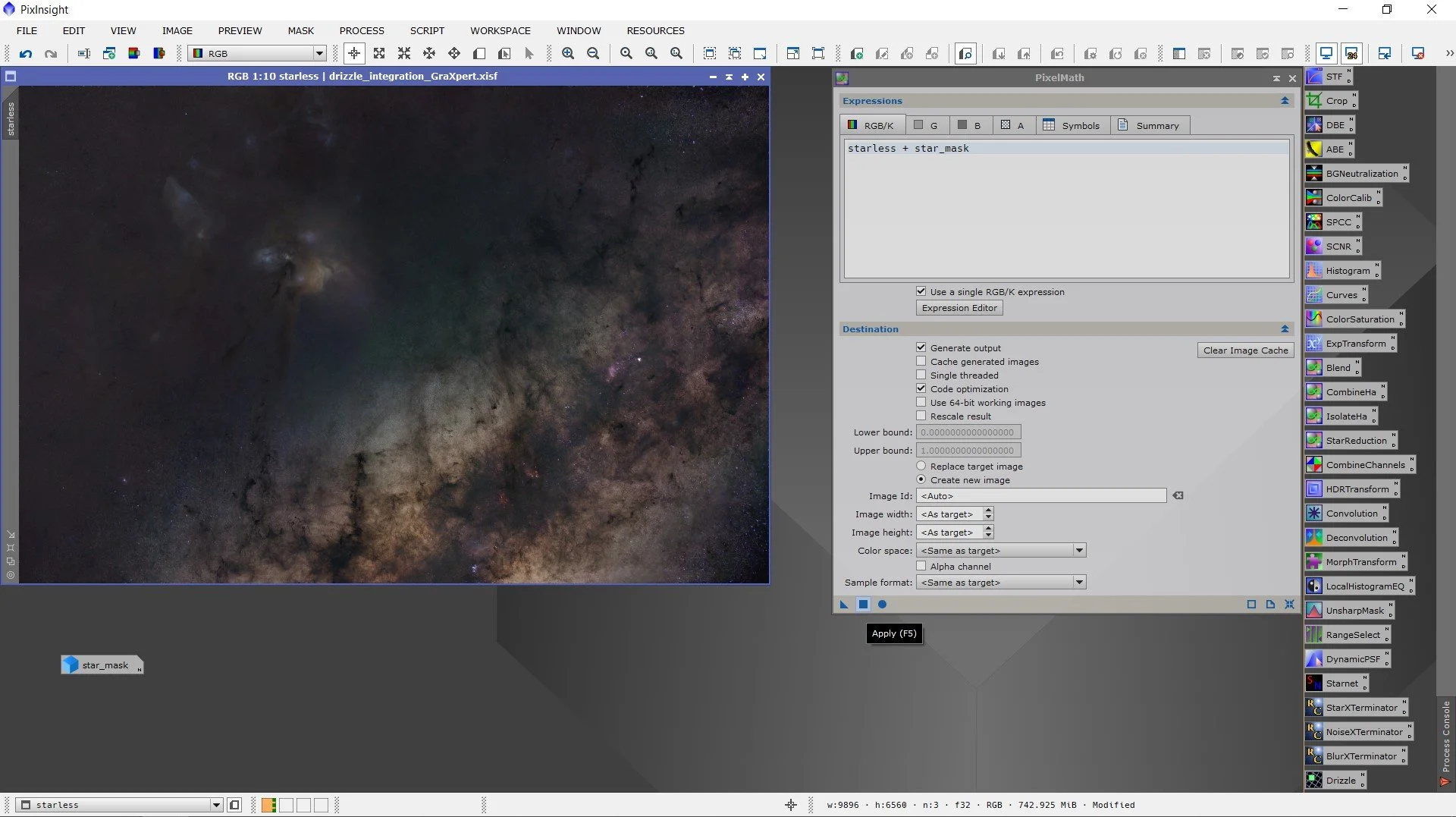Open the Process Console side tab

[x=1445, y=743]
